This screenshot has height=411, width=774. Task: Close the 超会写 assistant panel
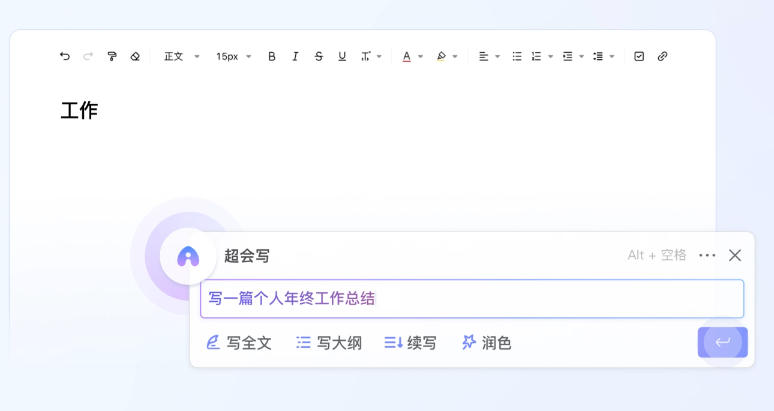735,255
